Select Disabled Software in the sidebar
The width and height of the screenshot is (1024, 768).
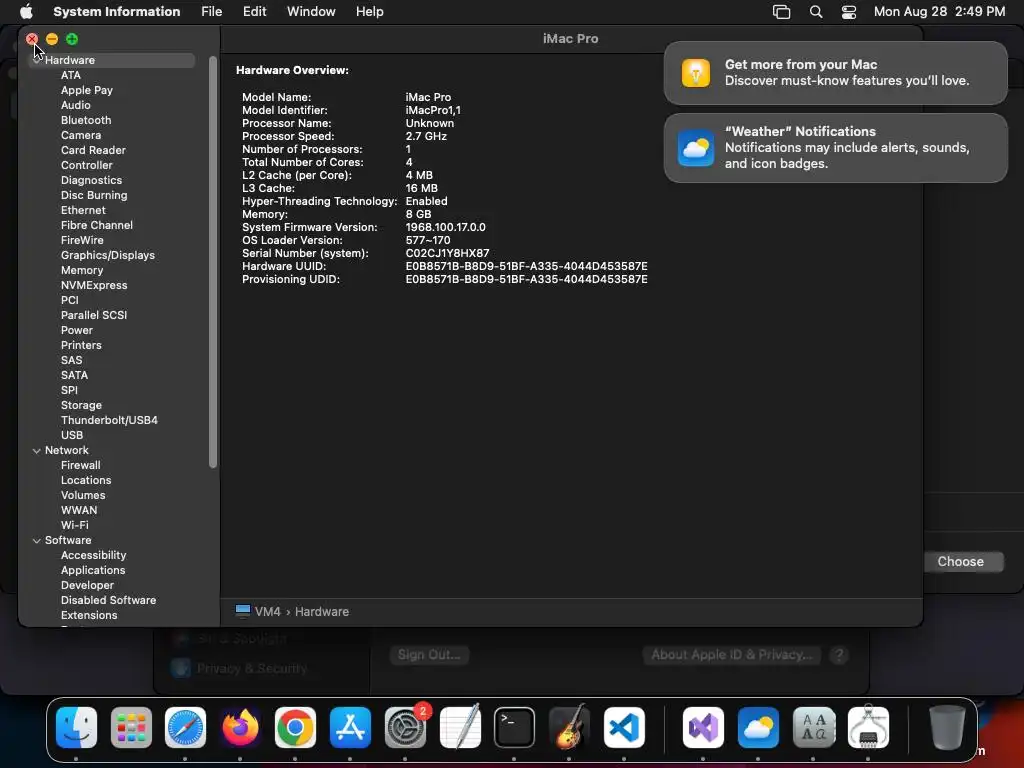pyautogui.click(x=108, y=601)
